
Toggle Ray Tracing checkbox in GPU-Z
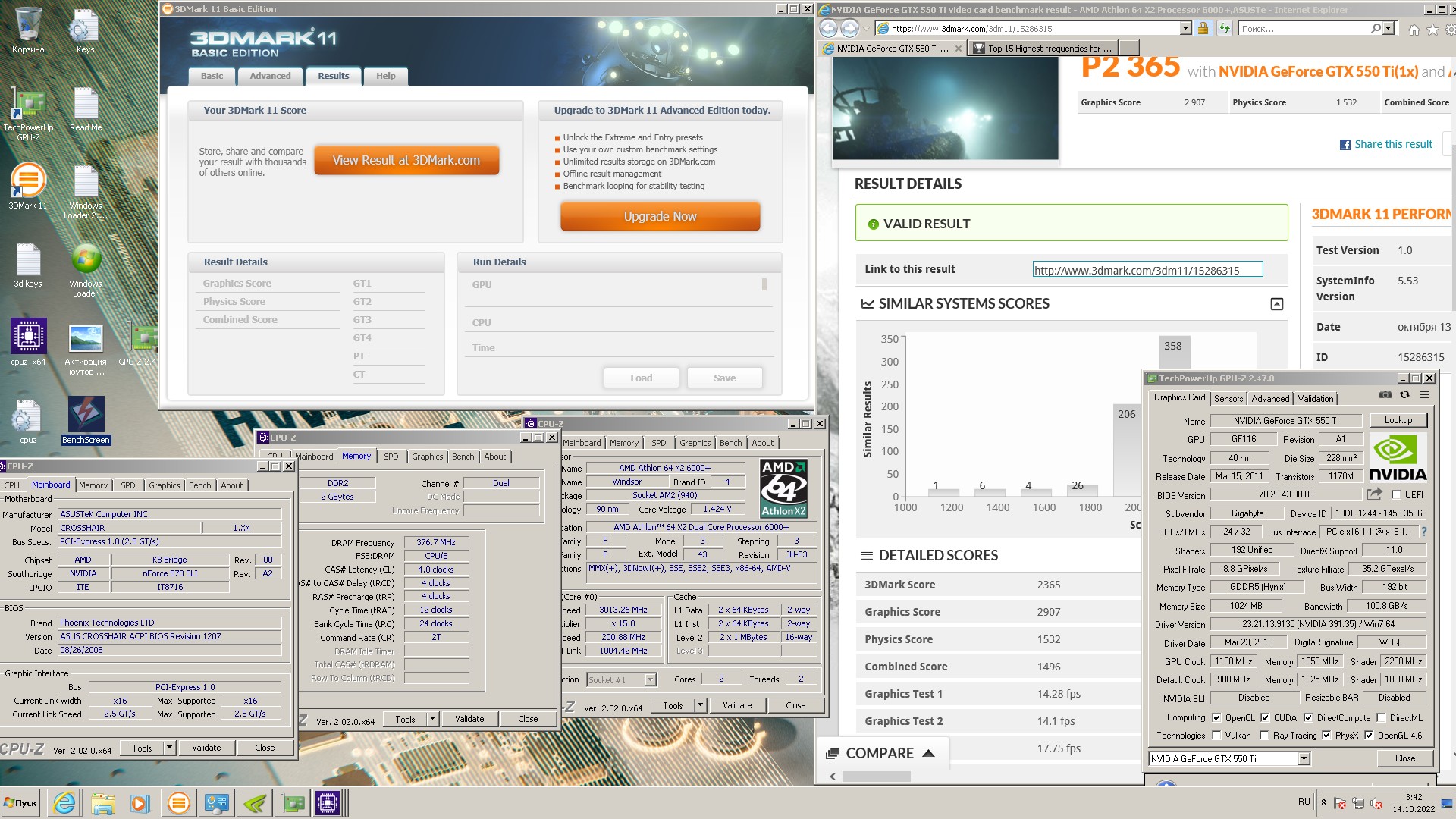[1264, 735]
